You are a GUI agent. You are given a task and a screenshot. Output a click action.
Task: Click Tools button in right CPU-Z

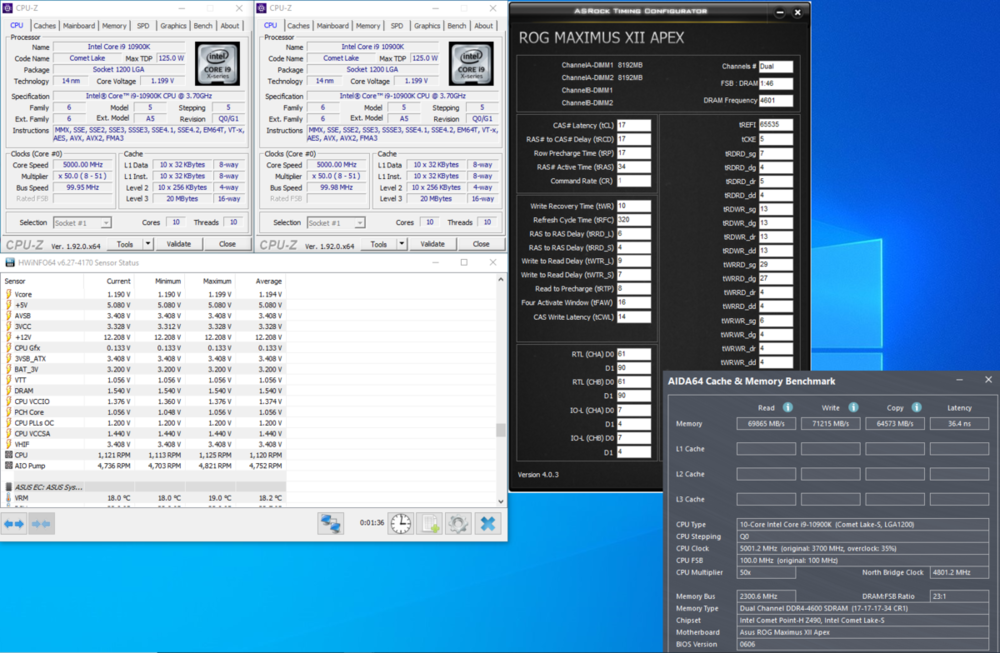379,244
